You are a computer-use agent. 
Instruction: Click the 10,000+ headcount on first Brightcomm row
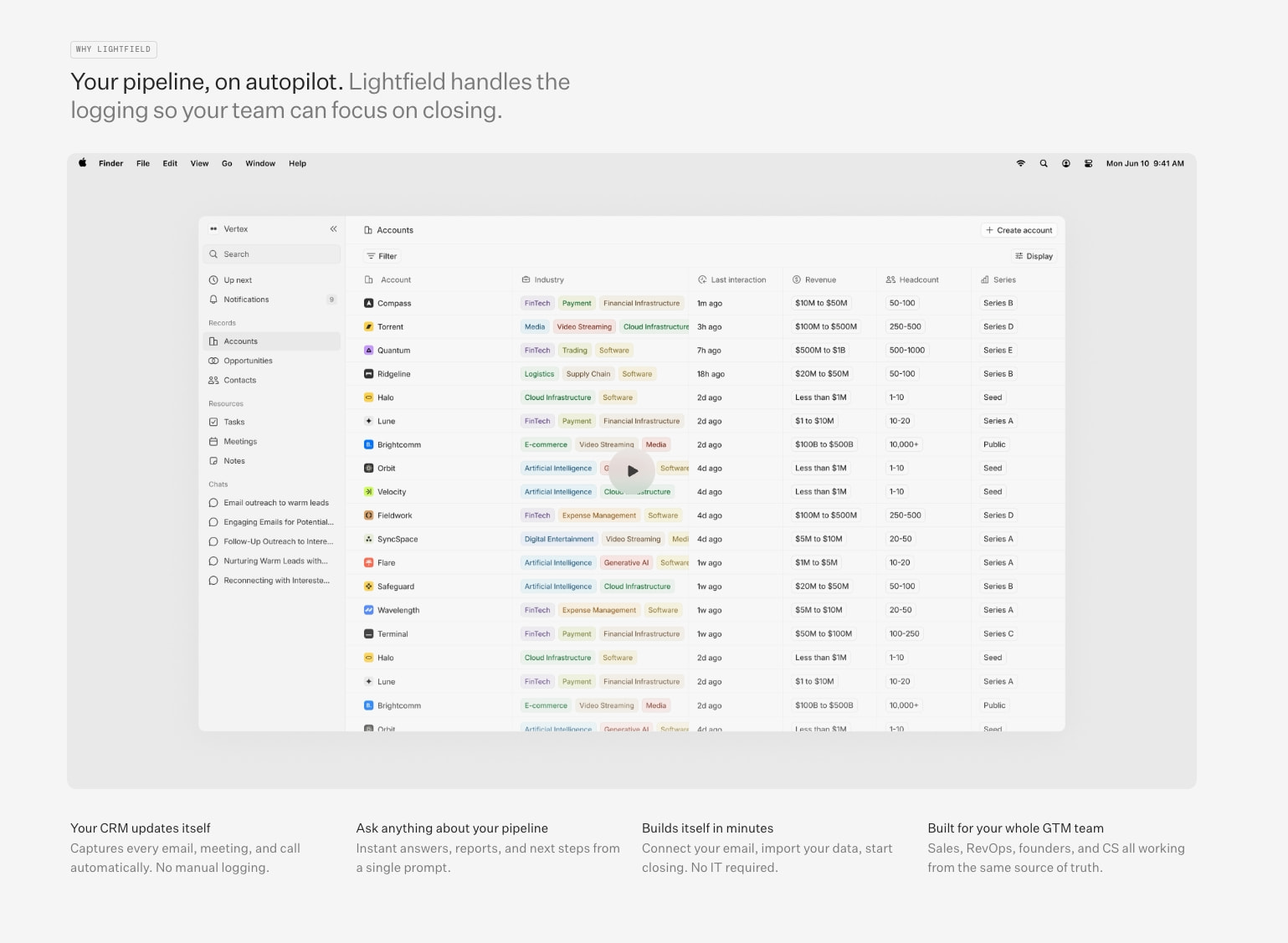coord(904,444)
